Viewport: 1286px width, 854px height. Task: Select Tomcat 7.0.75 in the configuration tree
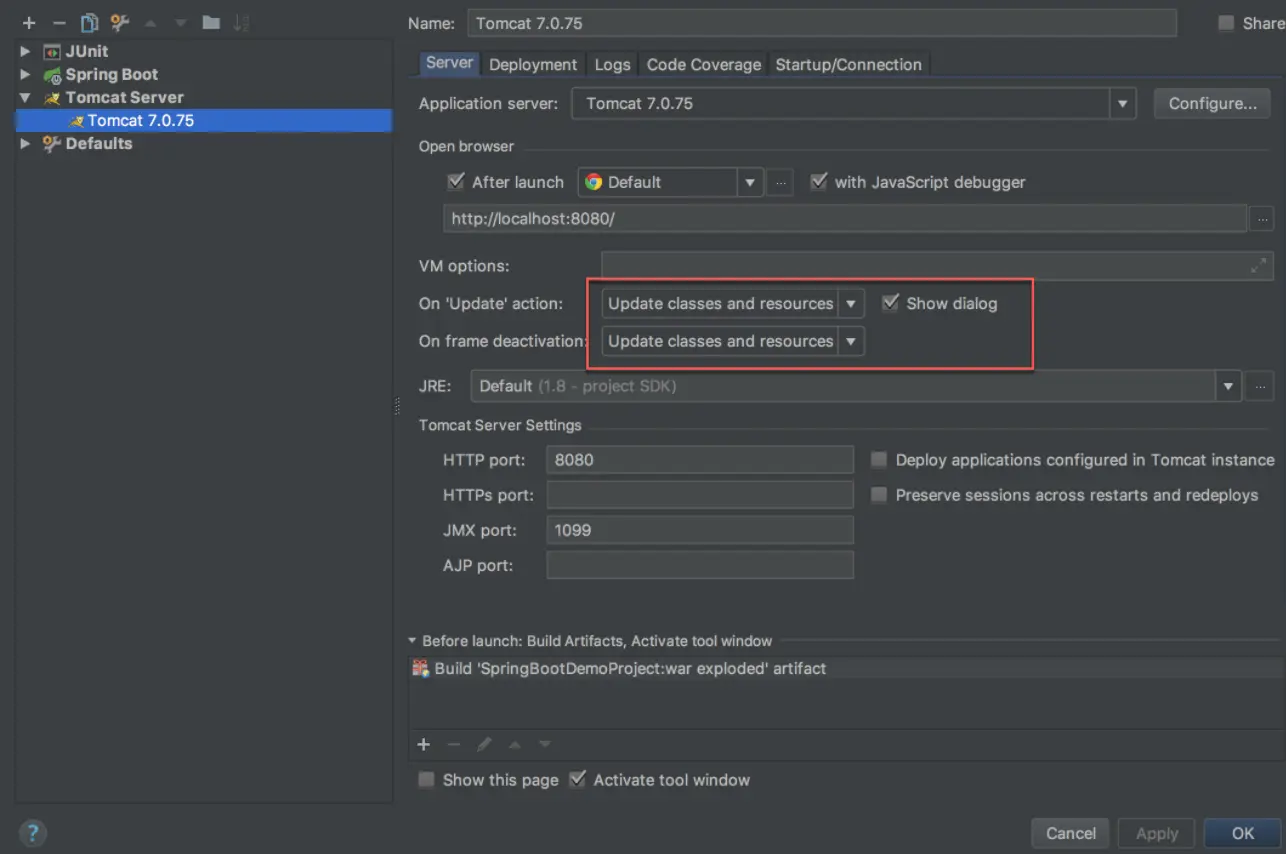(204, 121)
